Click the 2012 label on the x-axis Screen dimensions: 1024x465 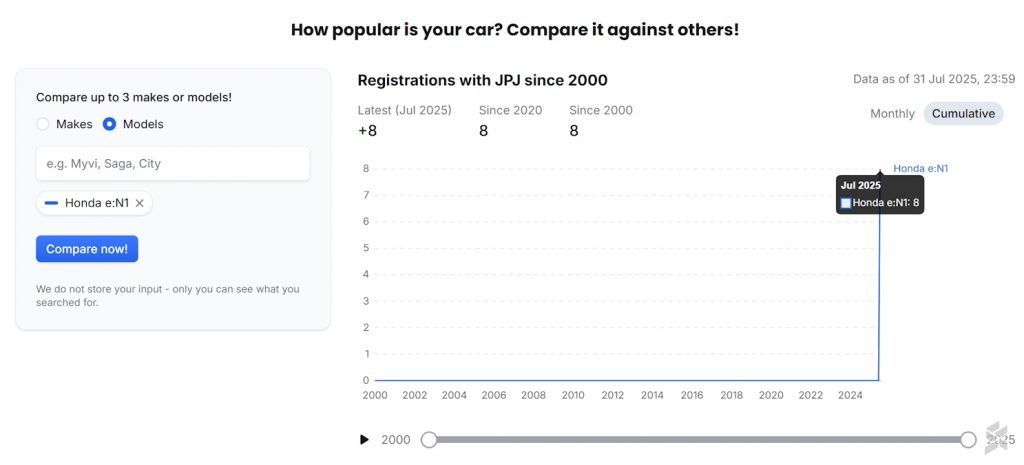613,395
